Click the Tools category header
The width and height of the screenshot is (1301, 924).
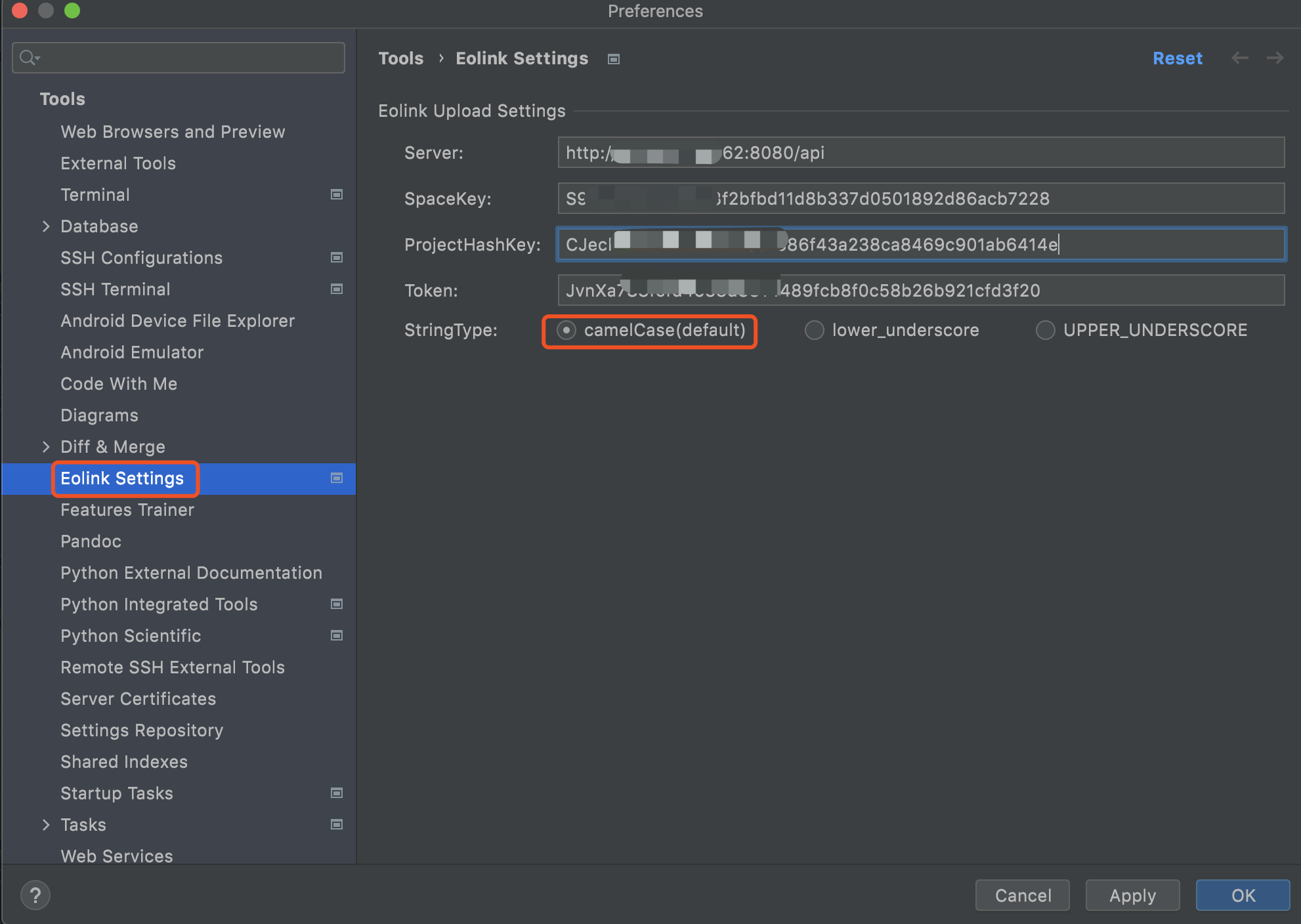point(62,99)
